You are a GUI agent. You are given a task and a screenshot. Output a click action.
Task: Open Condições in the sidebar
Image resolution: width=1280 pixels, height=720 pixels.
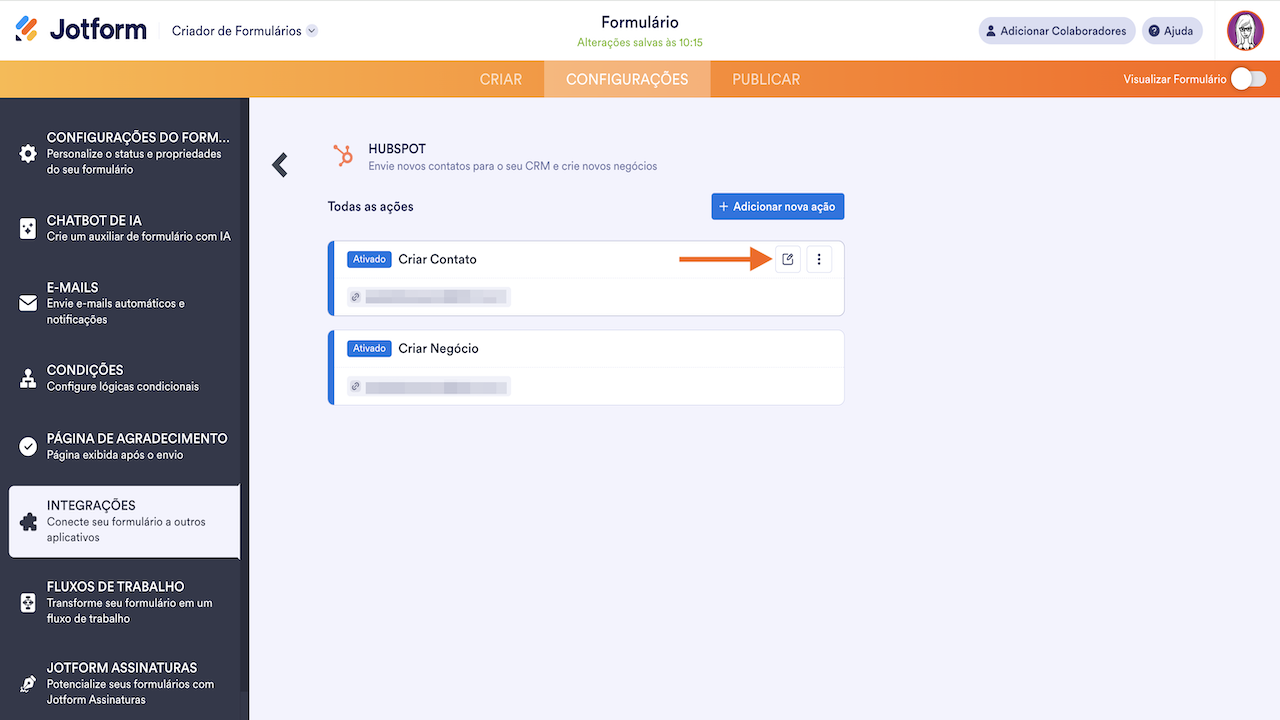tap(123, 378)
